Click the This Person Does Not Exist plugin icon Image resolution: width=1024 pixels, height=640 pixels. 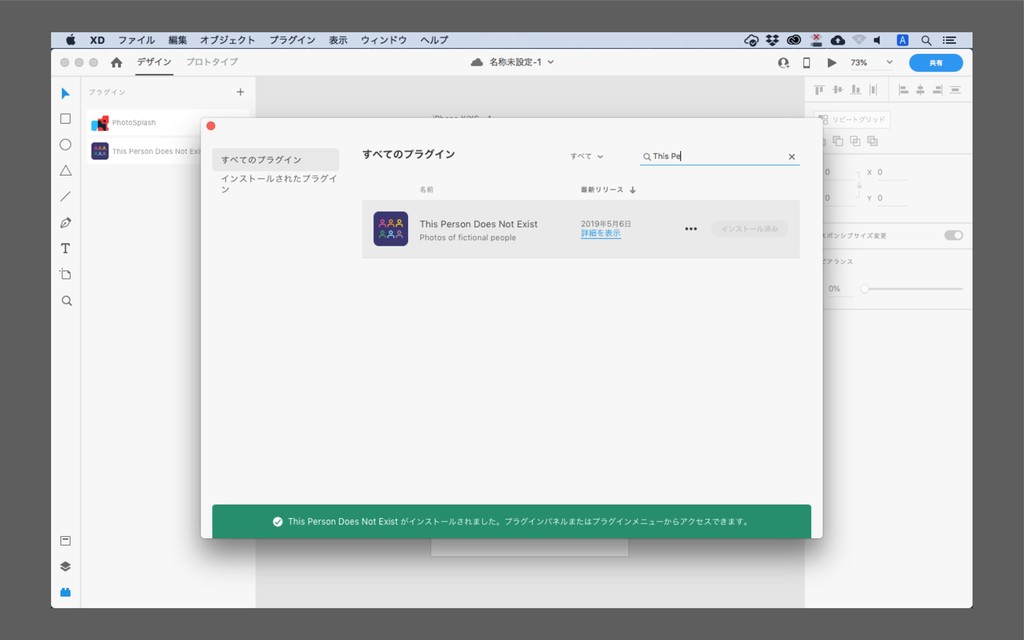coord(391,229)
